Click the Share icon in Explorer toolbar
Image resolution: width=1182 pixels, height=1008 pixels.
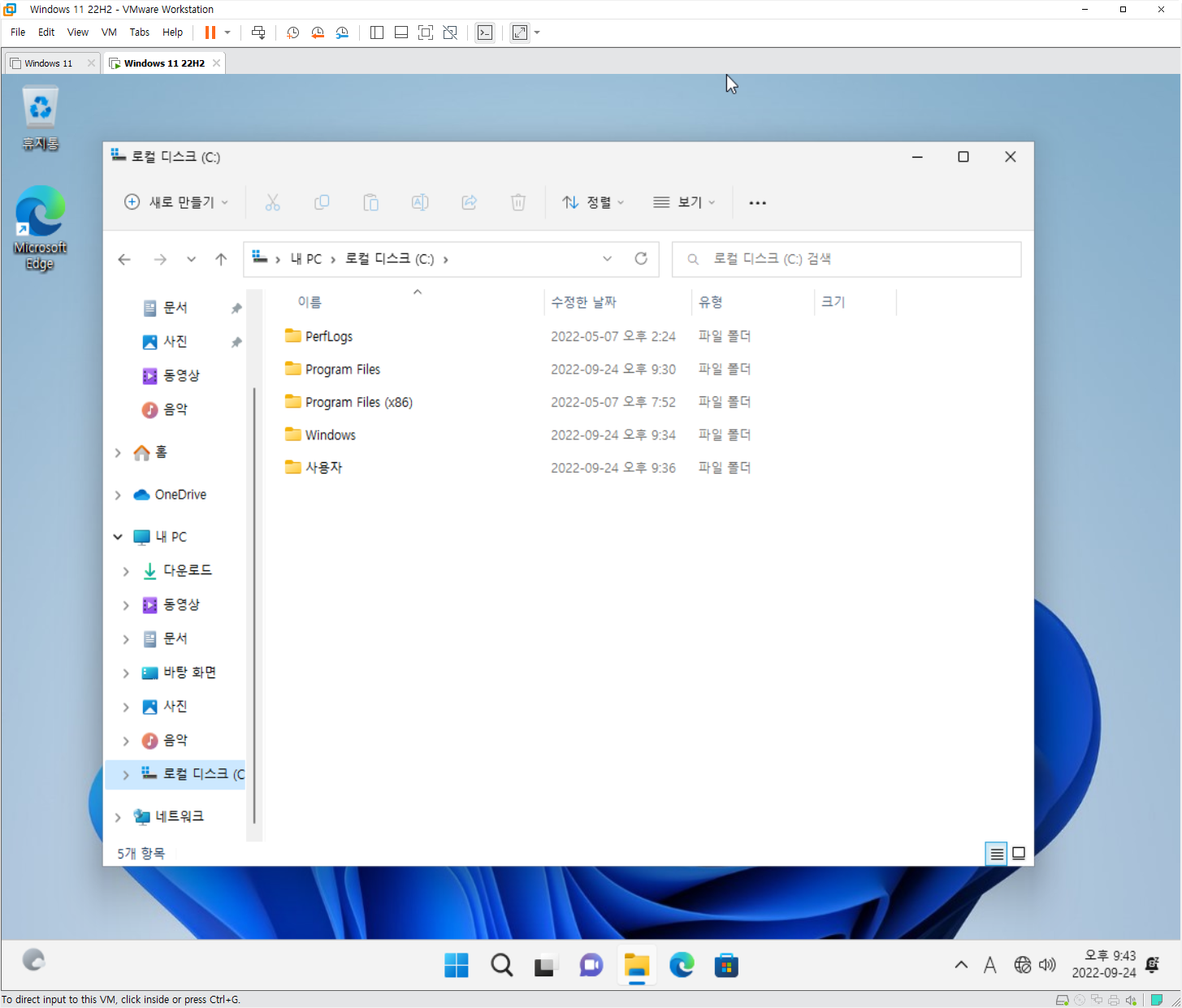[x=470, y=202]
